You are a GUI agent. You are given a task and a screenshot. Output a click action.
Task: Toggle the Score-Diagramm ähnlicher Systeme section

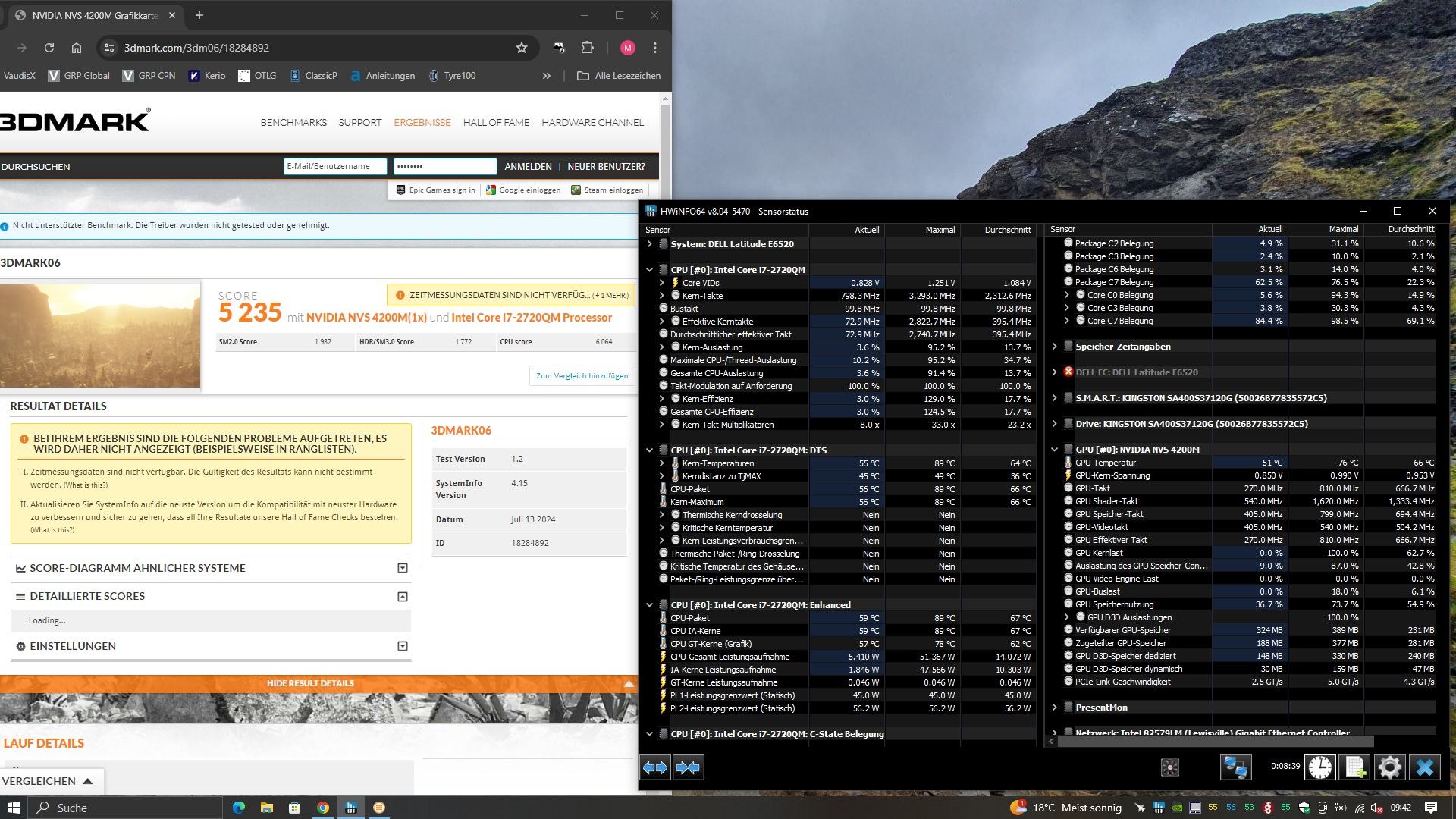[403, 568]
